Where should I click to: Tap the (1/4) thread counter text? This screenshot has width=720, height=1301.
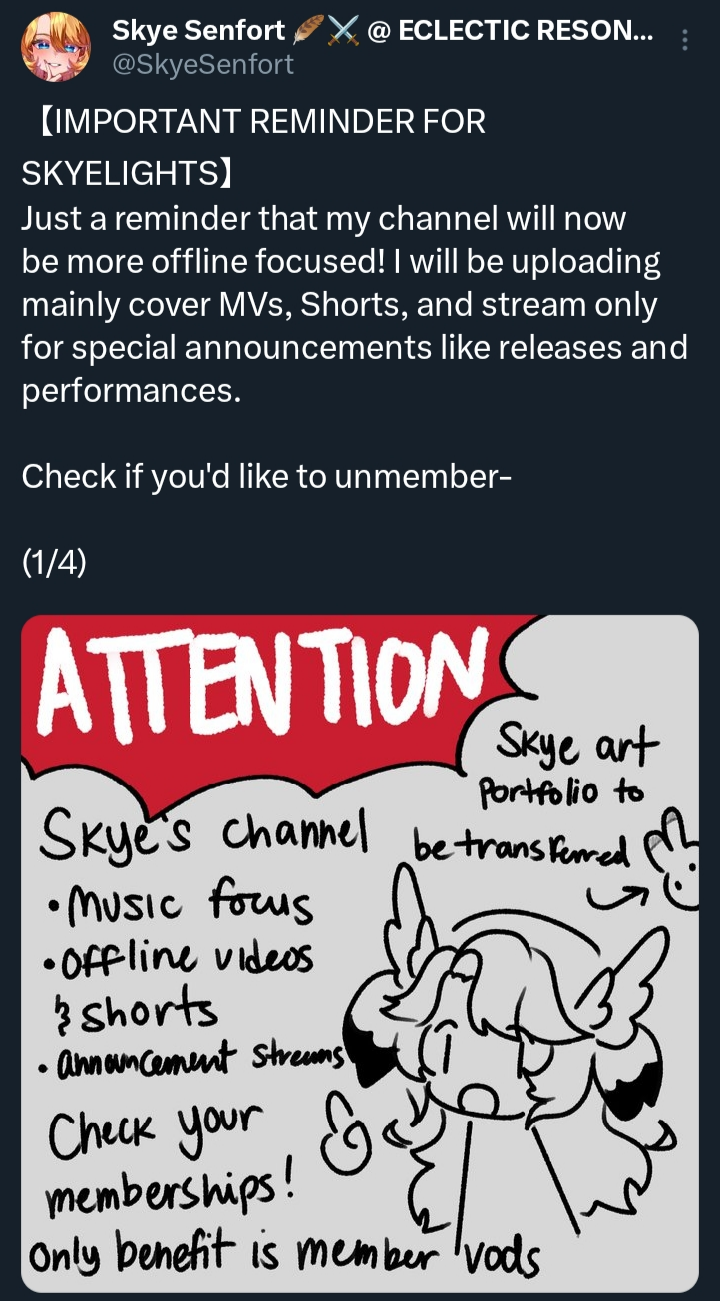tap(54, 564)
